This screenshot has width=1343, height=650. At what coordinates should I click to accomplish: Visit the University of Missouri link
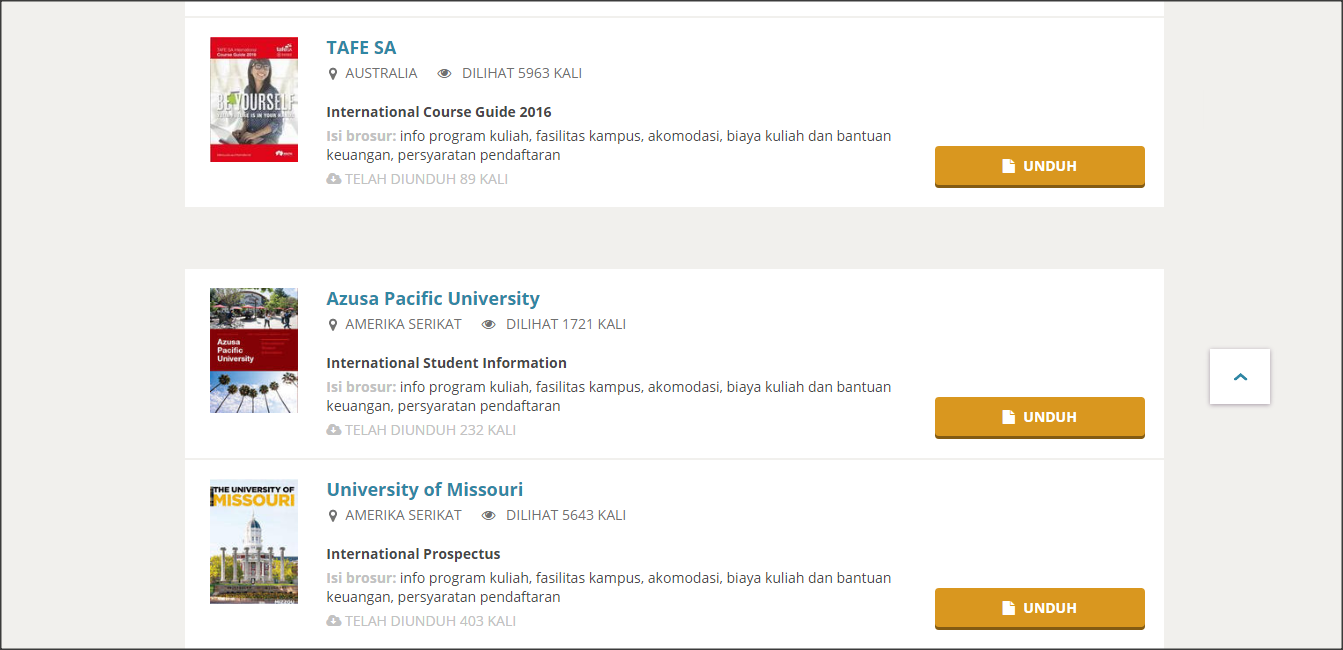[x=424, y=490]
